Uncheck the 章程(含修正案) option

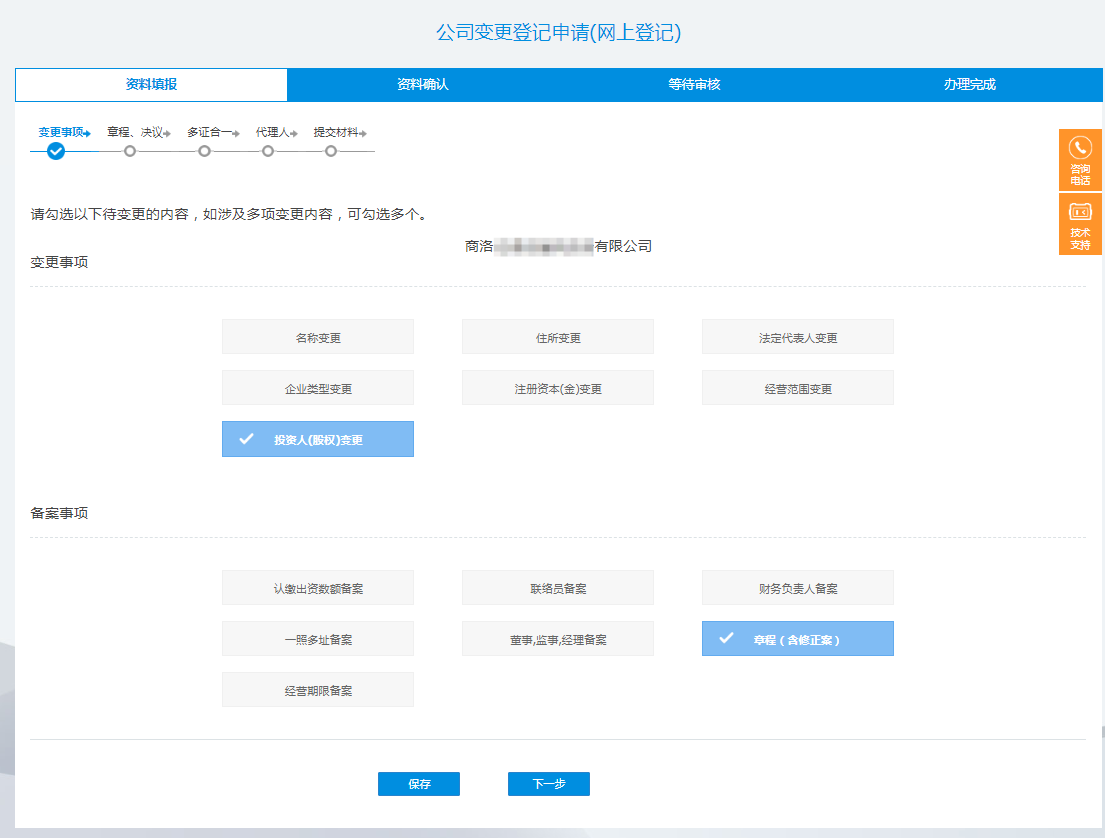(797, 639)
